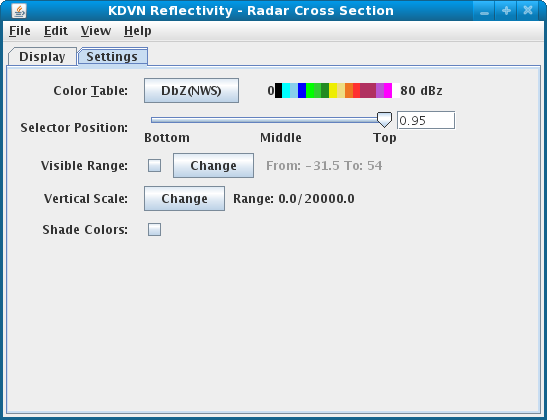The image size is (547, 420).
Task: Click the color bar preview swatch
Action: pyautogui.click(x=337, y=91)
